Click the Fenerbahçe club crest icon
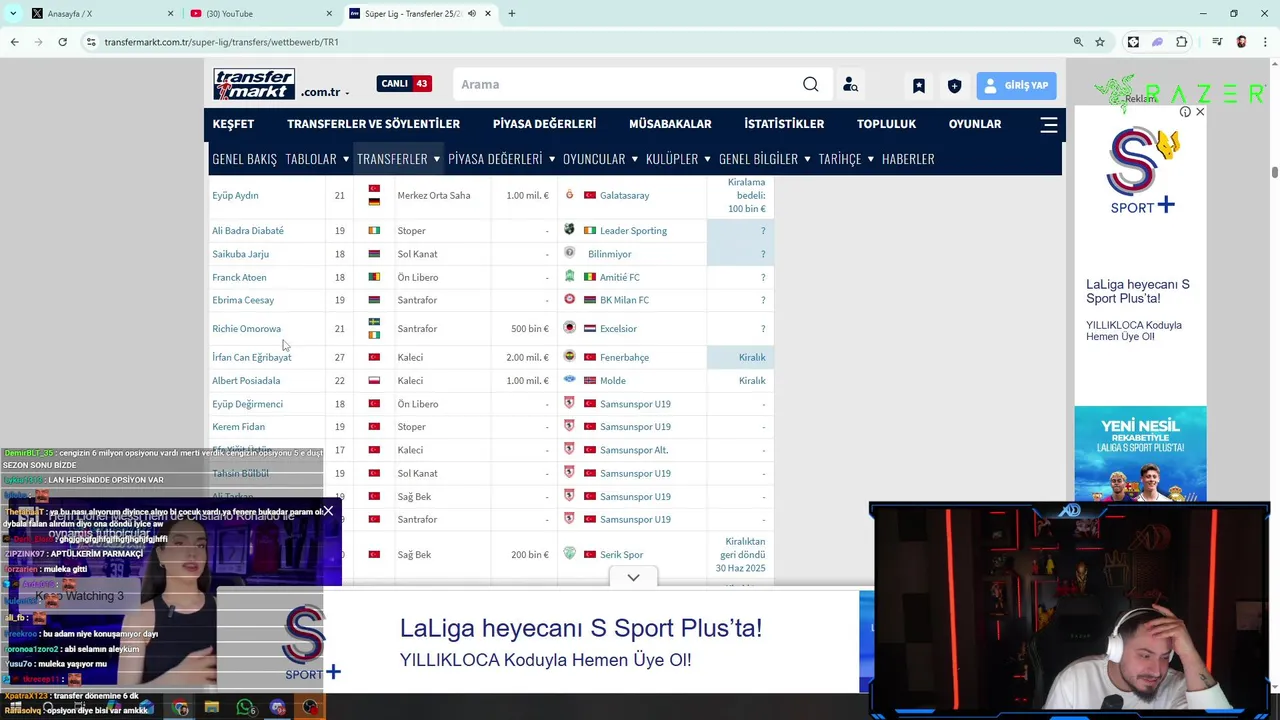This screenshot has height=720, width=1280. click(570, 357)
